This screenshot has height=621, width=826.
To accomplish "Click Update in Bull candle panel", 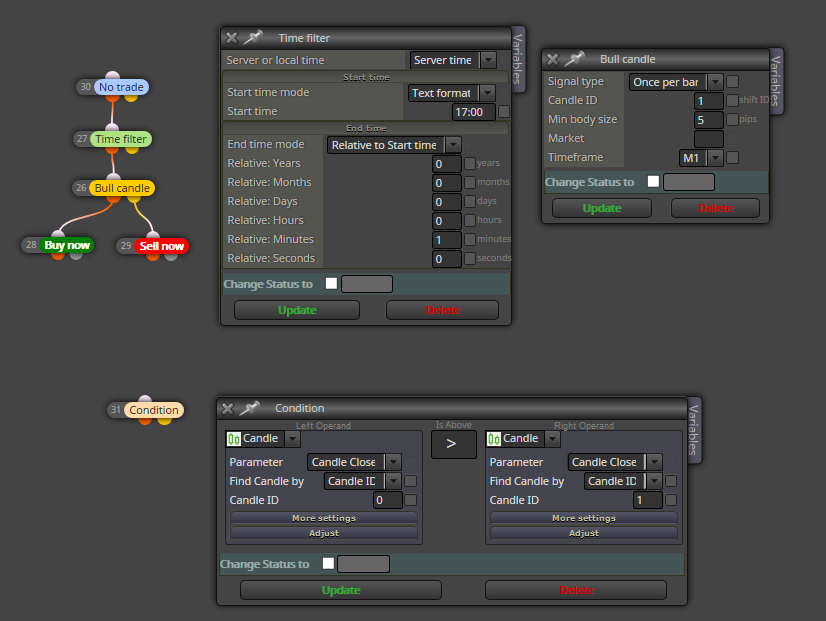I will [x=602, y=208].
